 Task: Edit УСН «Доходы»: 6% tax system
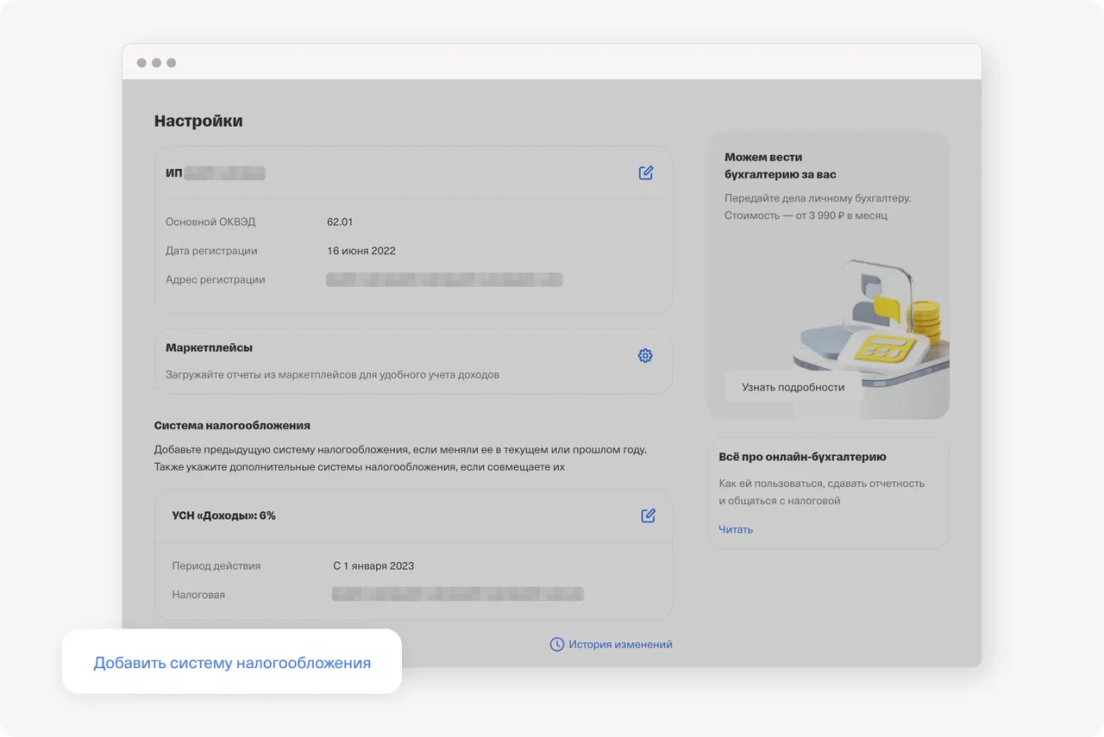(648, 515)
